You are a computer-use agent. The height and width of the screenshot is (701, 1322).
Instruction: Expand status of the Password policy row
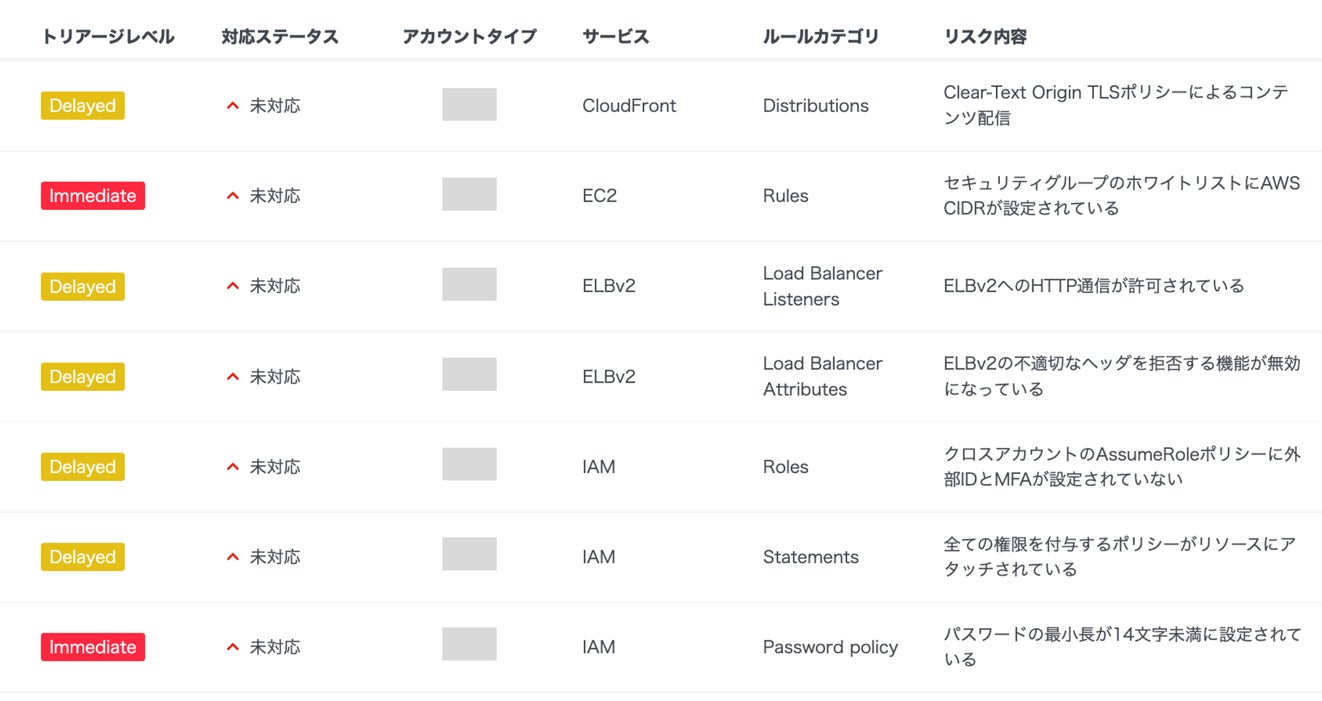click(x=233, y=647)
